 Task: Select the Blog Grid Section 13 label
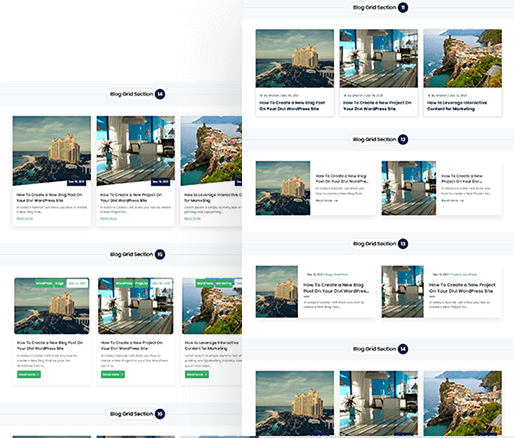click(374, 244)
